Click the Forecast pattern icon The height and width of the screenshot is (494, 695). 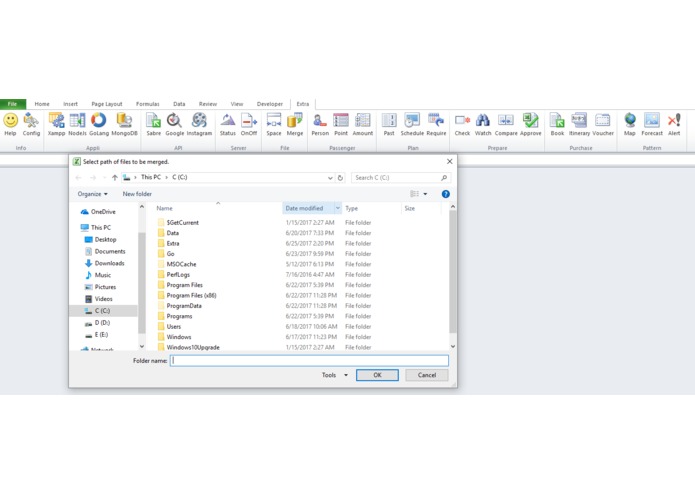tap(652, 120)
